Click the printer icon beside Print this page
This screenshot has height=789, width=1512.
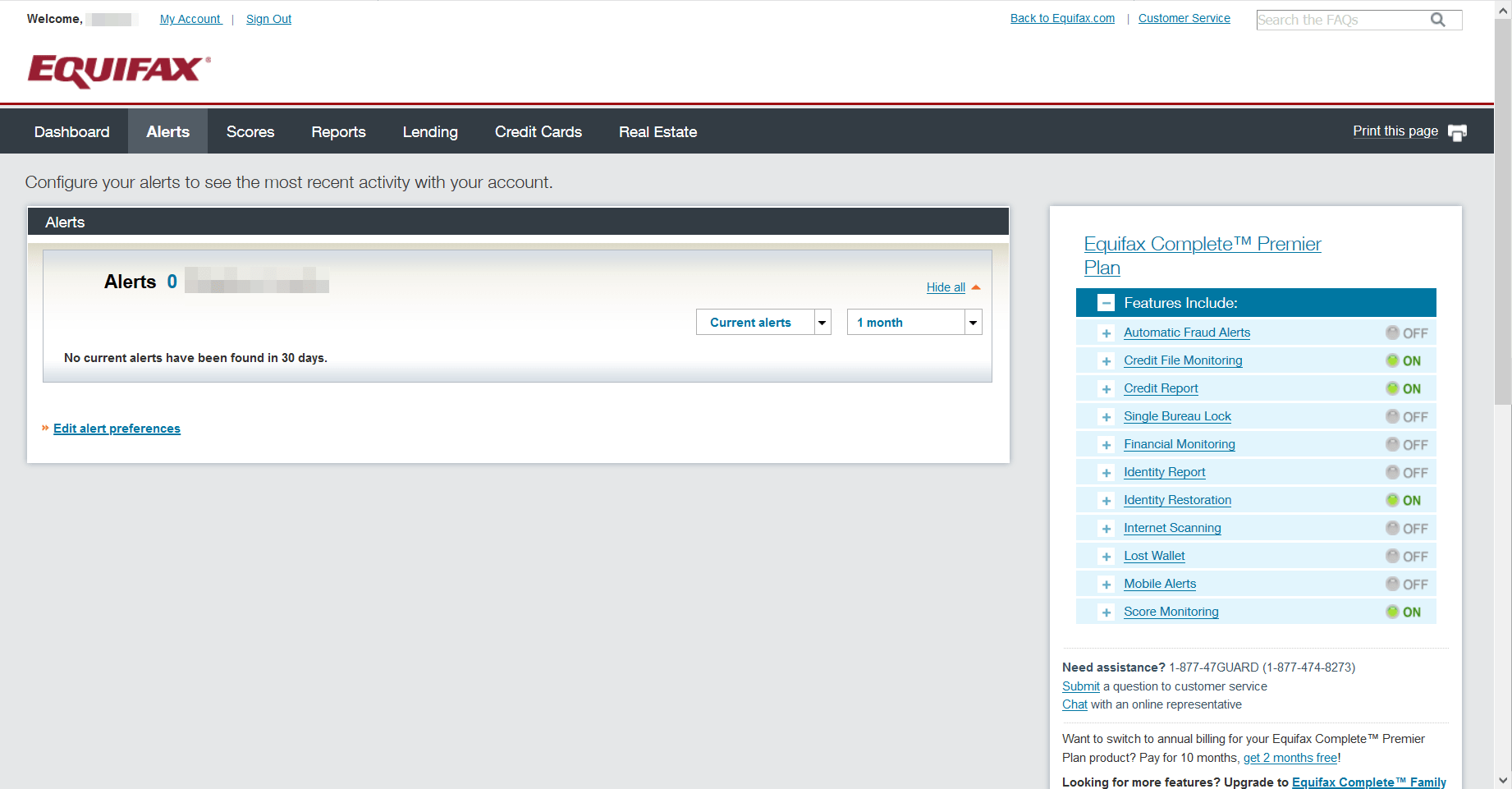(1457, 133)
